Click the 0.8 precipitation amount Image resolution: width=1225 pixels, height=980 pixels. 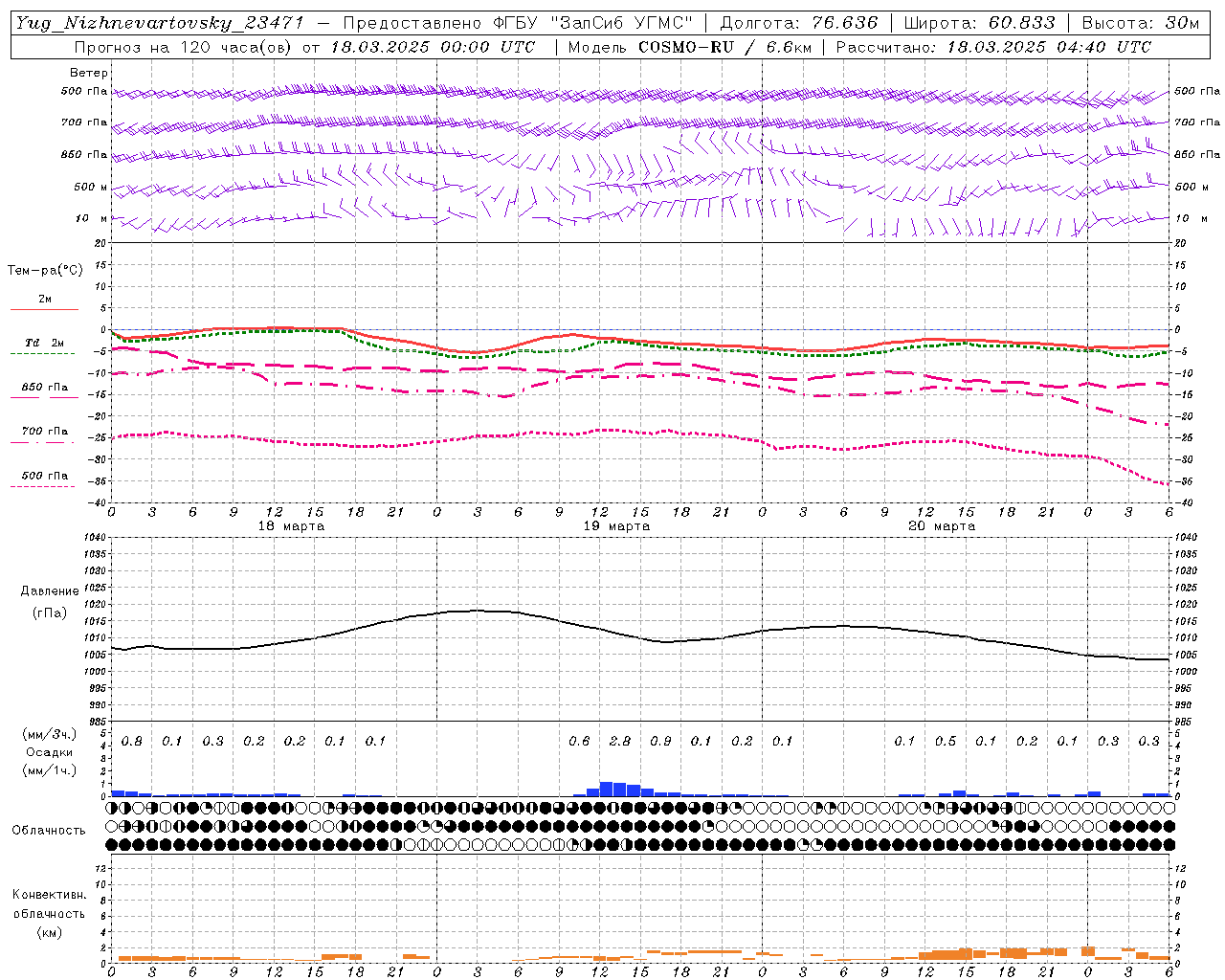(x=131, y=741)
